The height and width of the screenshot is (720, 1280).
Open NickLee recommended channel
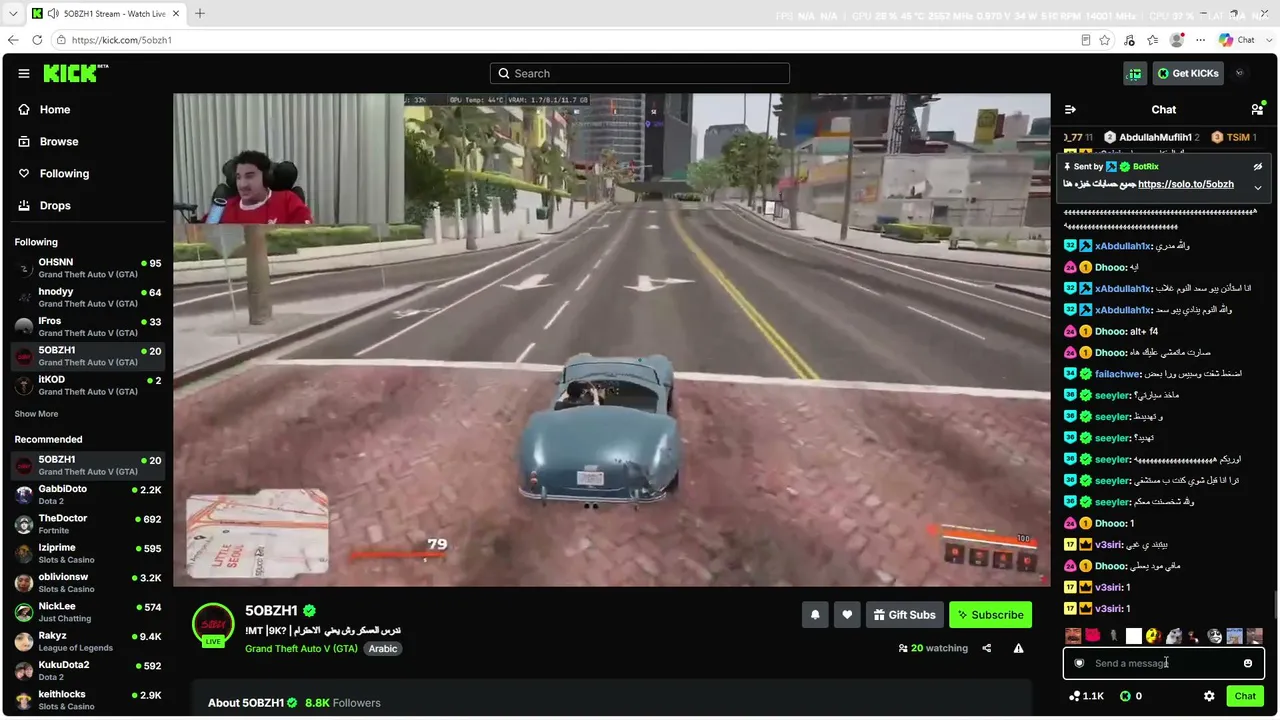pyautogui.click(x=88, y=612)
